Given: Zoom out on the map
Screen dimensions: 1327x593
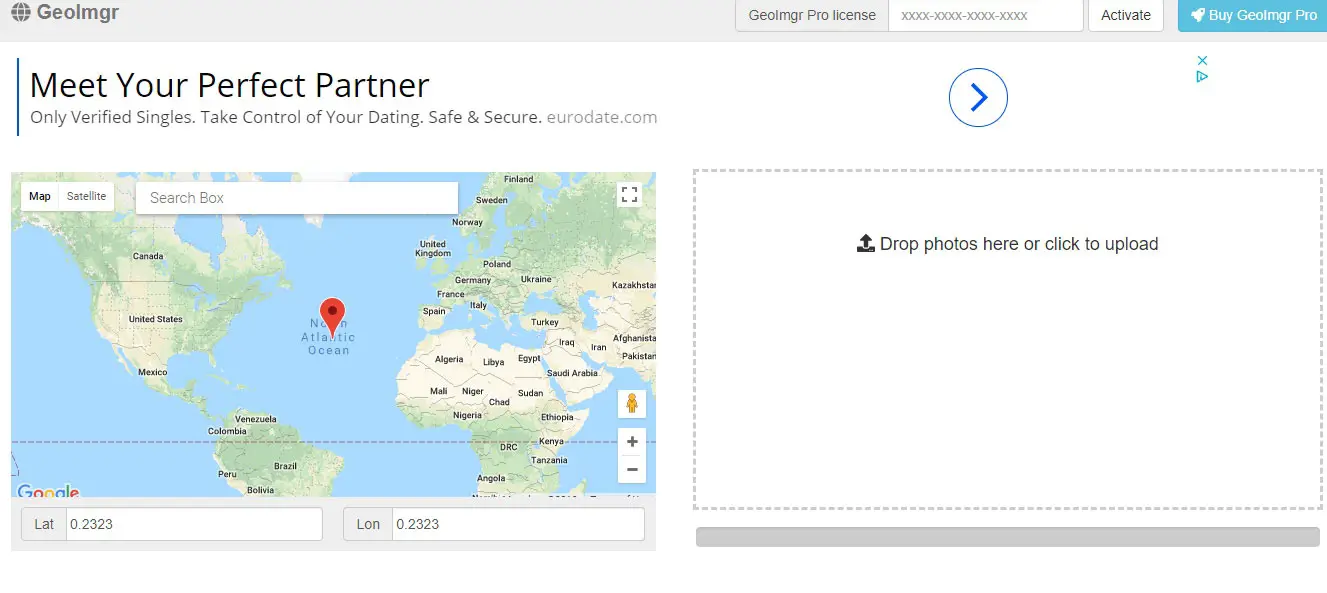Looking at the screenshot, I should tap(631, 469).
